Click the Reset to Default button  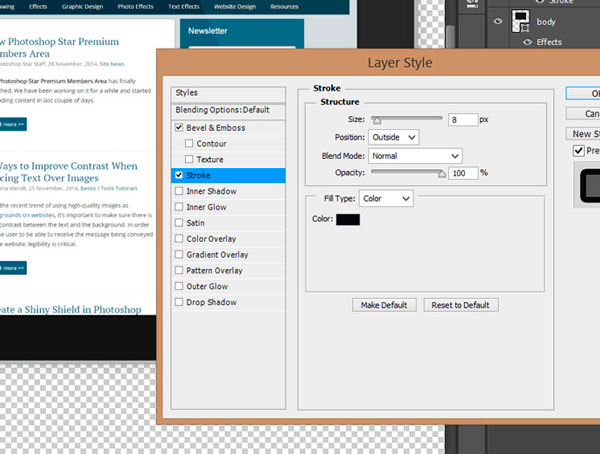coord(461,305)
